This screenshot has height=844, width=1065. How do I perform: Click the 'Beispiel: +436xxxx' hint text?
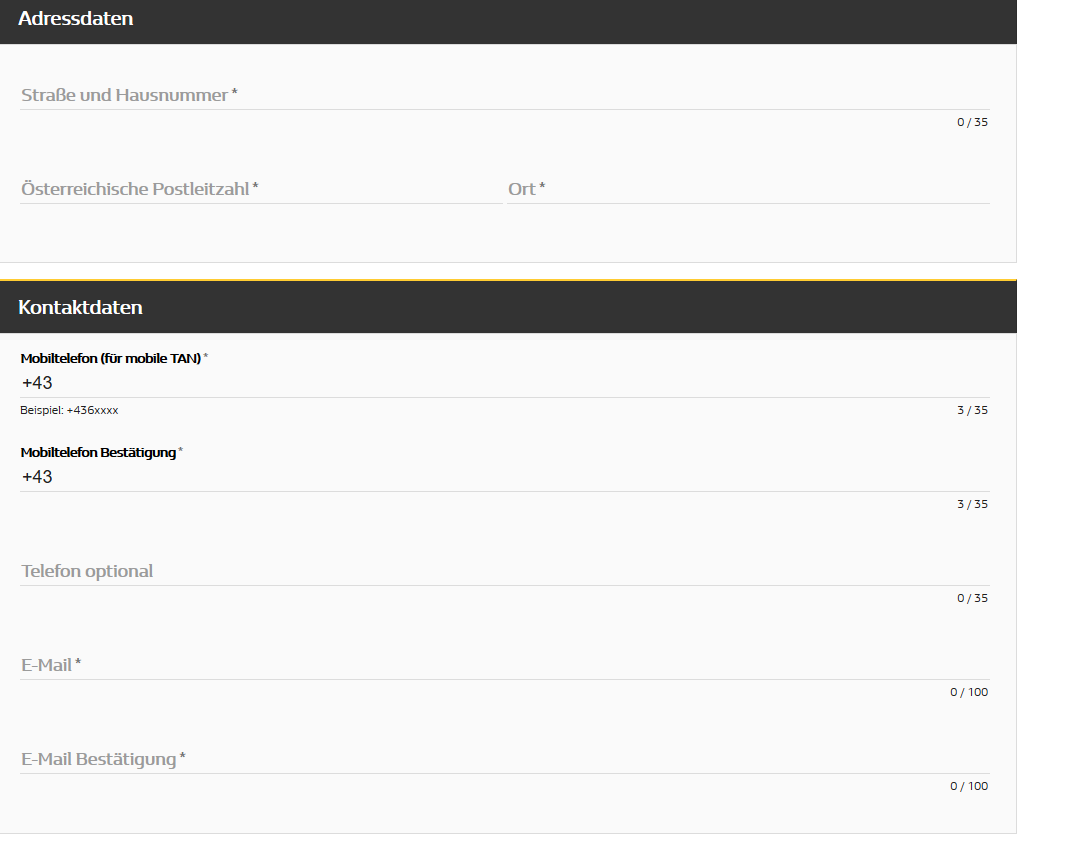pyautogui.click(x=69, y=410)
